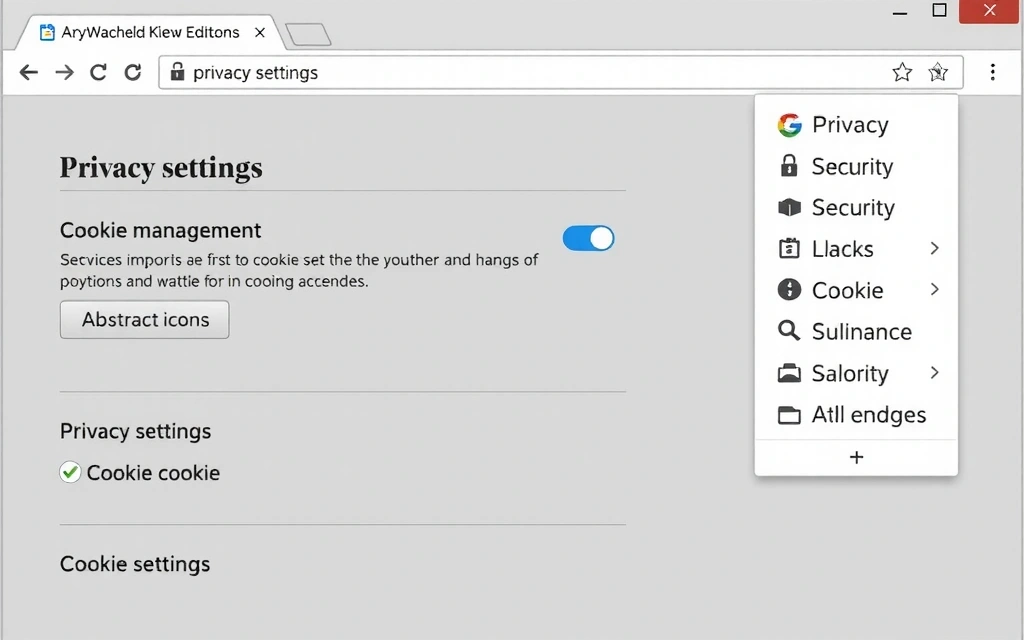Select Atll endges from the menu
This screenshot has height=640, width=1024.
pos(868,415)
